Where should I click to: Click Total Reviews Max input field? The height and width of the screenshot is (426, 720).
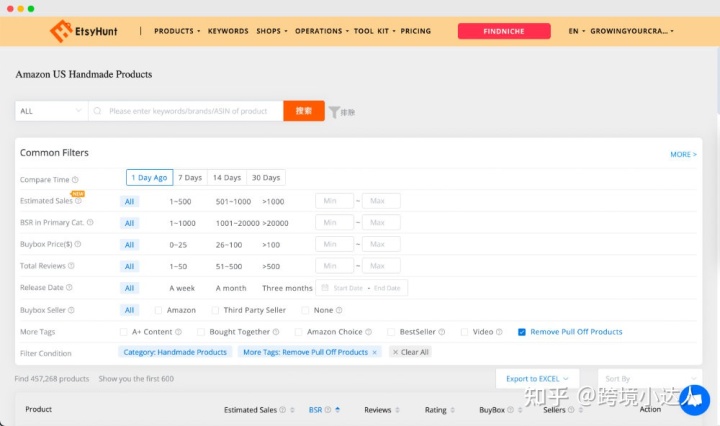[x=381, y=266]
